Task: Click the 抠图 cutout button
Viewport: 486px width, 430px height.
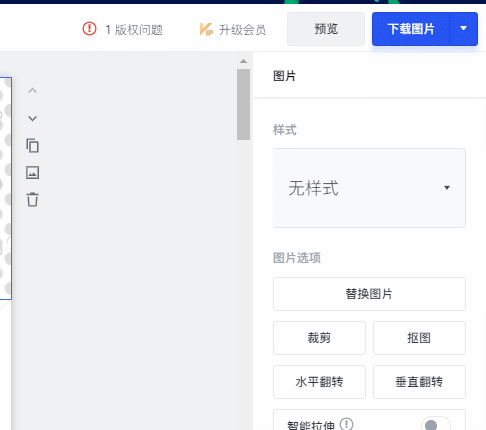Action: 419,338
